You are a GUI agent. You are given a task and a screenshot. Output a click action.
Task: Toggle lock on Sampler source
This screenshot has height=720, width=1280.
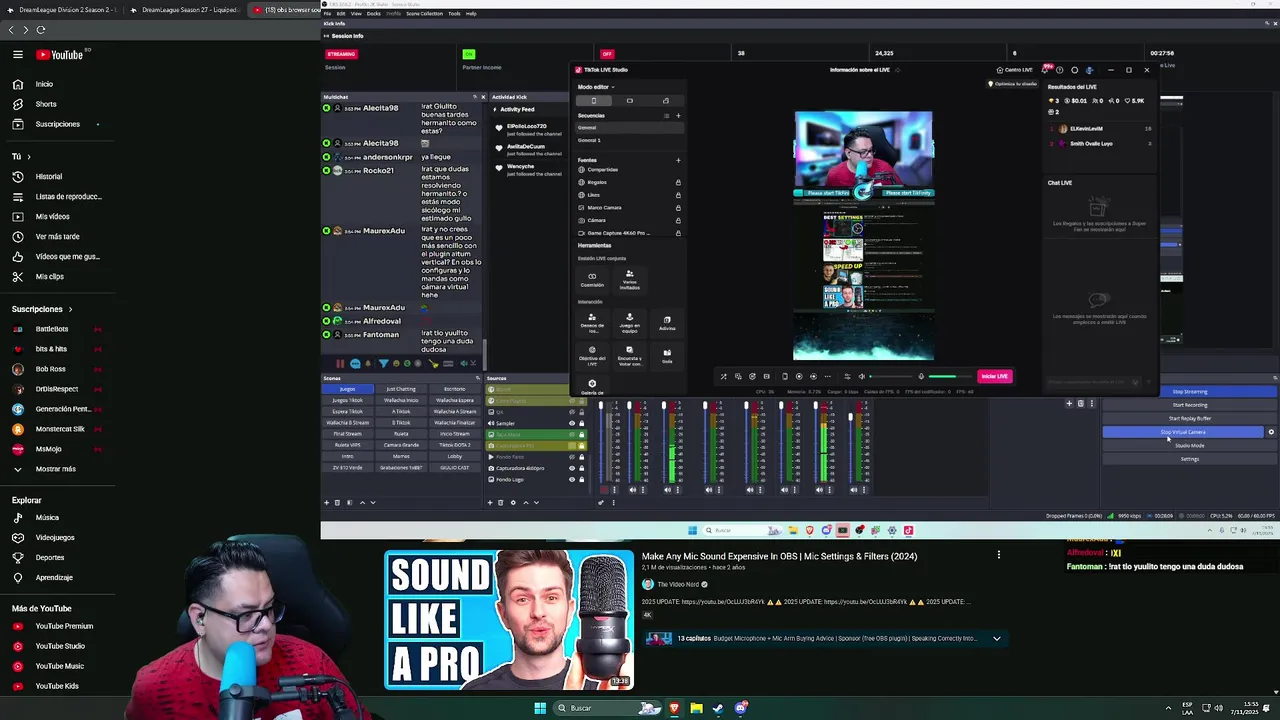pos(581,423)
